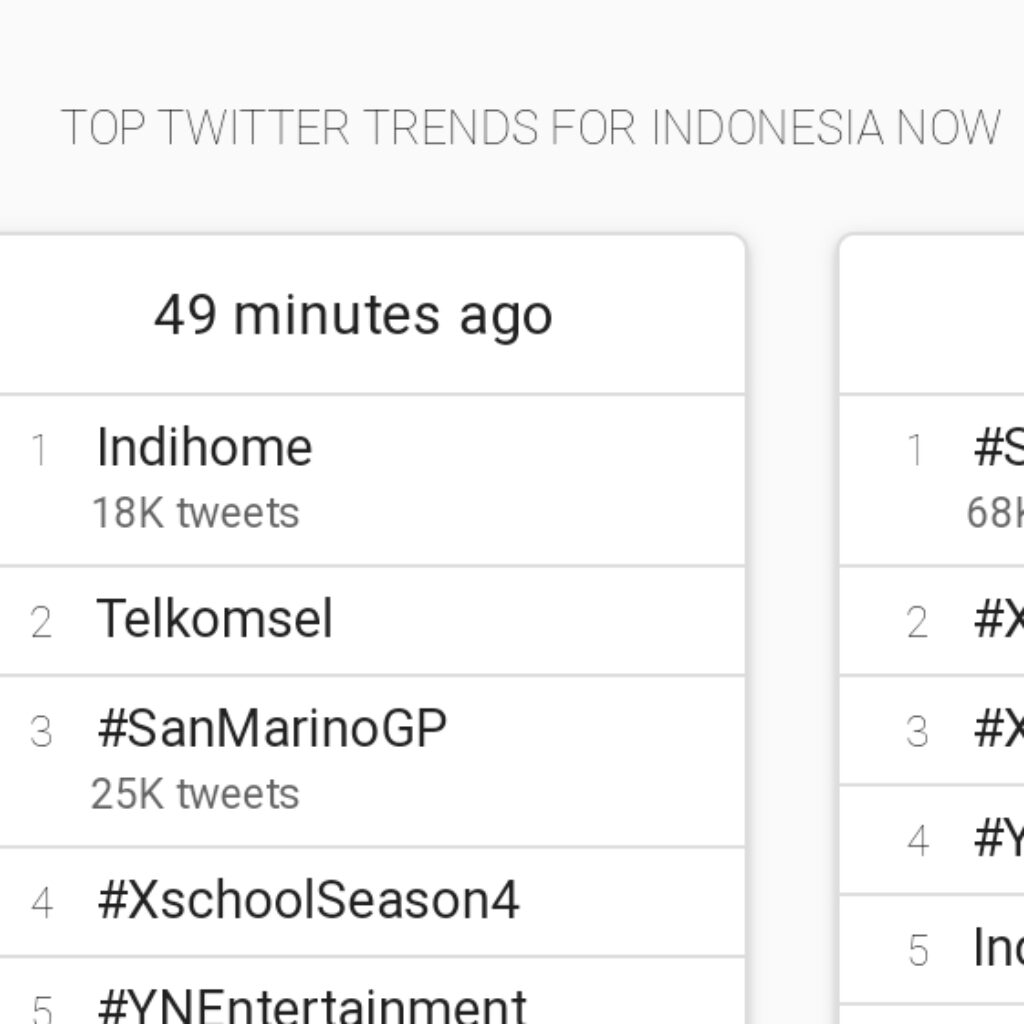
Task: Open the rank 4 hashtag in the second column
Action: click(999, 838)
